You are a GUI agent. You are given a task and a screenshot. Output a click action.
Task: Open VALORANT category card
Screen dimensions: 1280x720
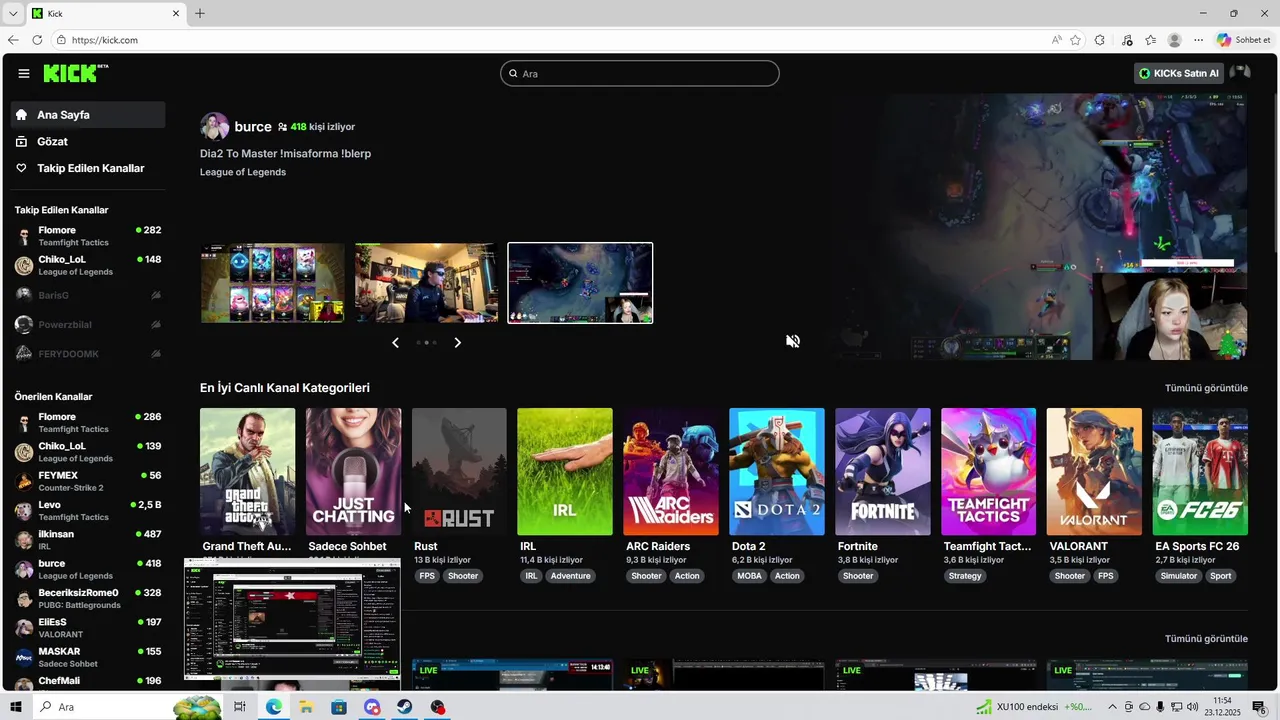click(x=1094, y=471)
